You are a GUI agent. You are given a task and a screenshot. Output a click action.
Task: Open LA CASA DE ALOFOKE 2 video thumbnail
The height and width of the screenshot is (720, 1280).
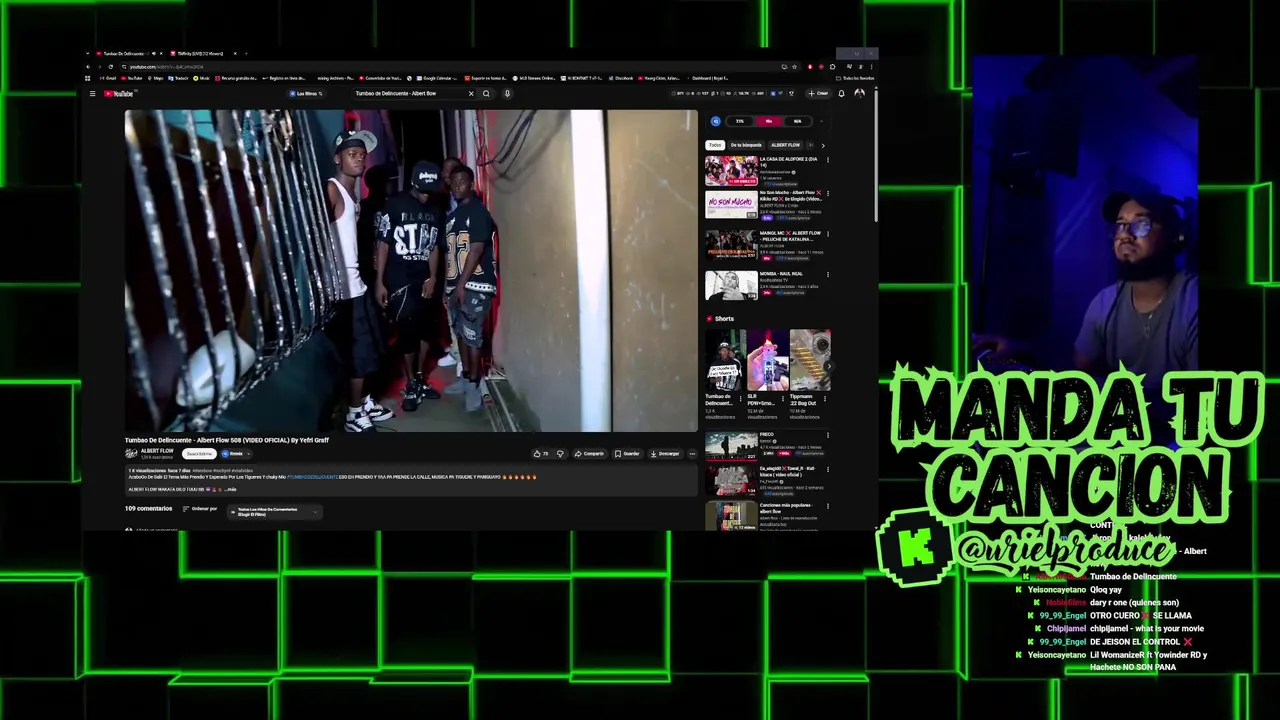tap(731, 171)
